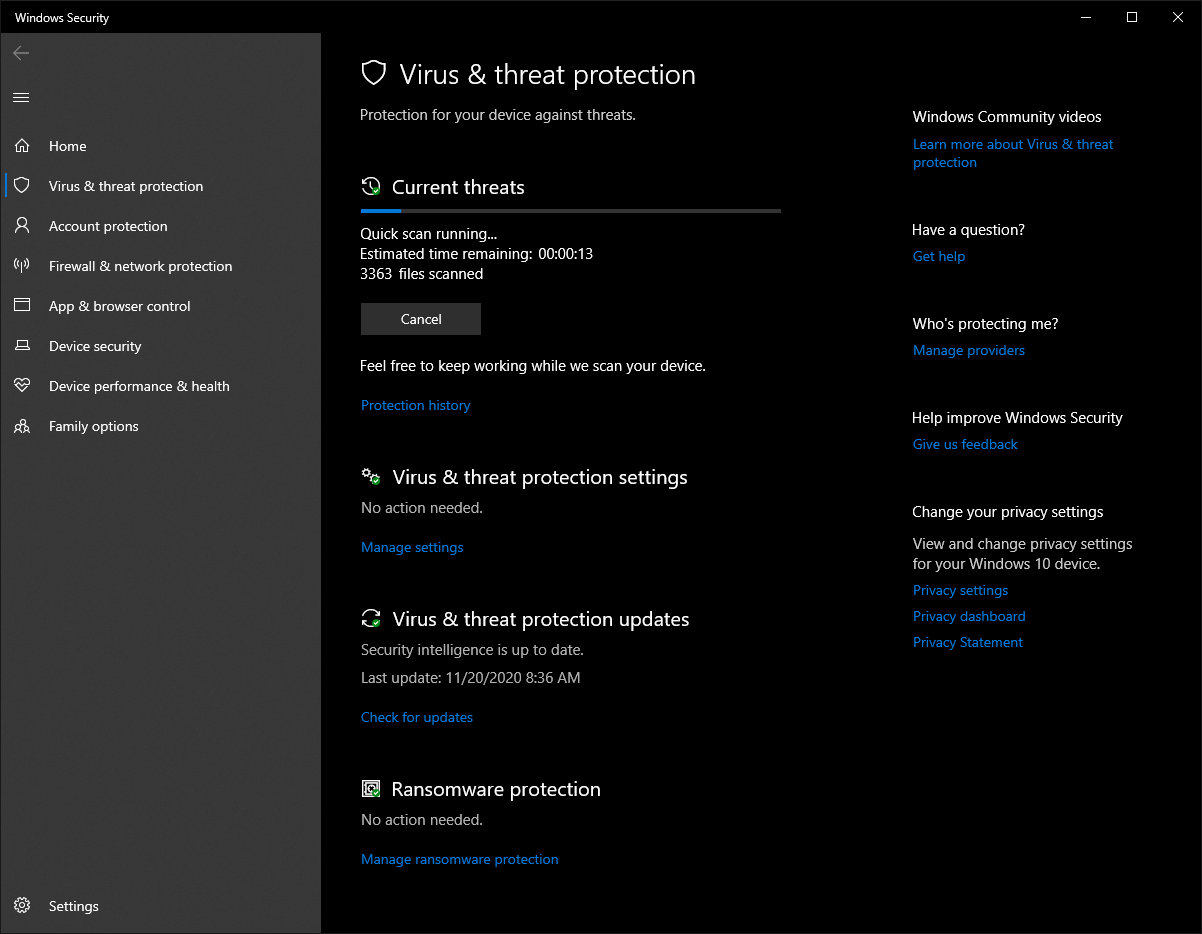This screenshot has width=1202, height=934.
Task: Click the Home house icon
Action: click(22, 146)
